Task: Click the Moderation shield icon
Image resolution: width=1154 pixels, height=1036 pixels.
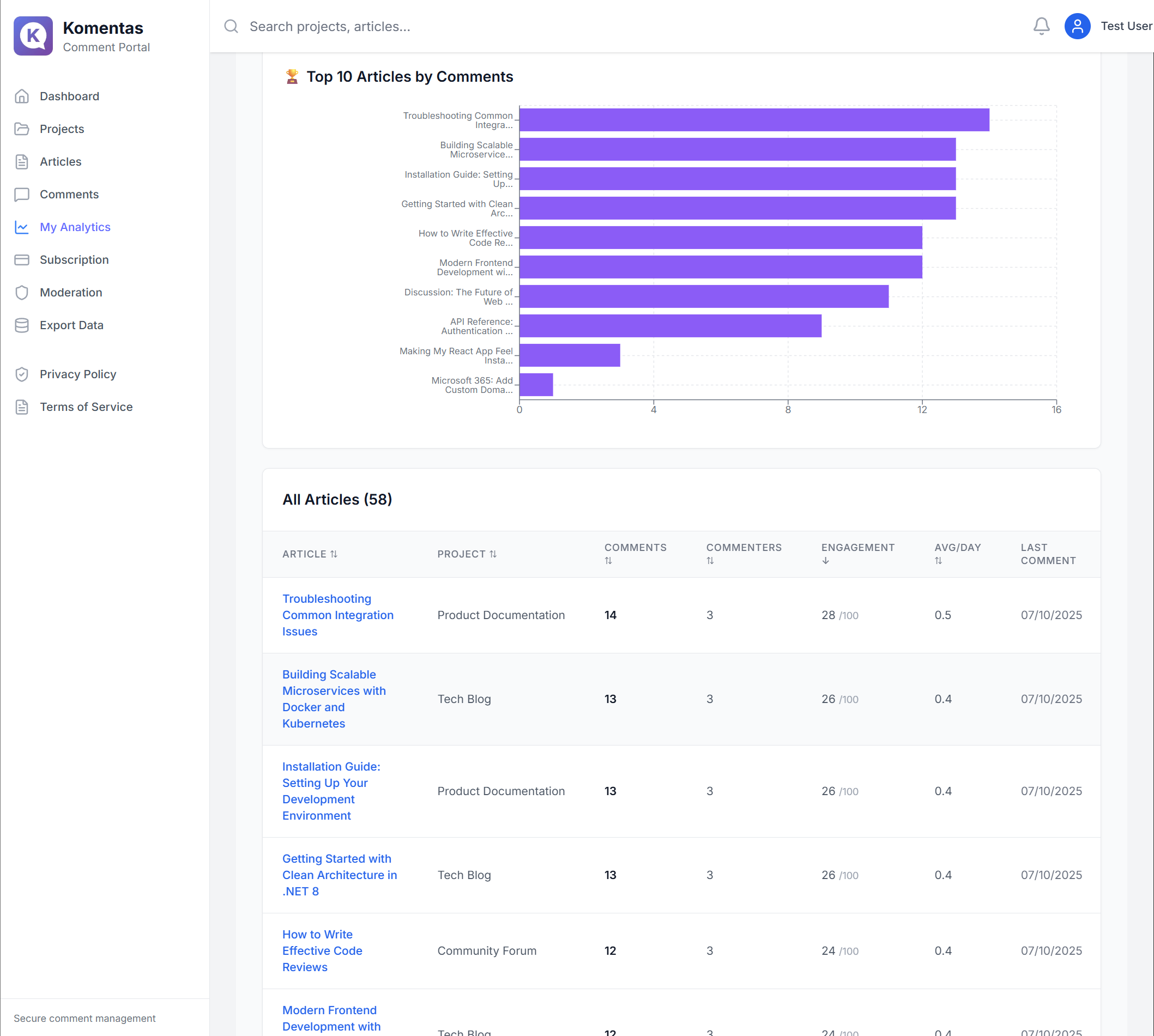Action: point(22,293)
